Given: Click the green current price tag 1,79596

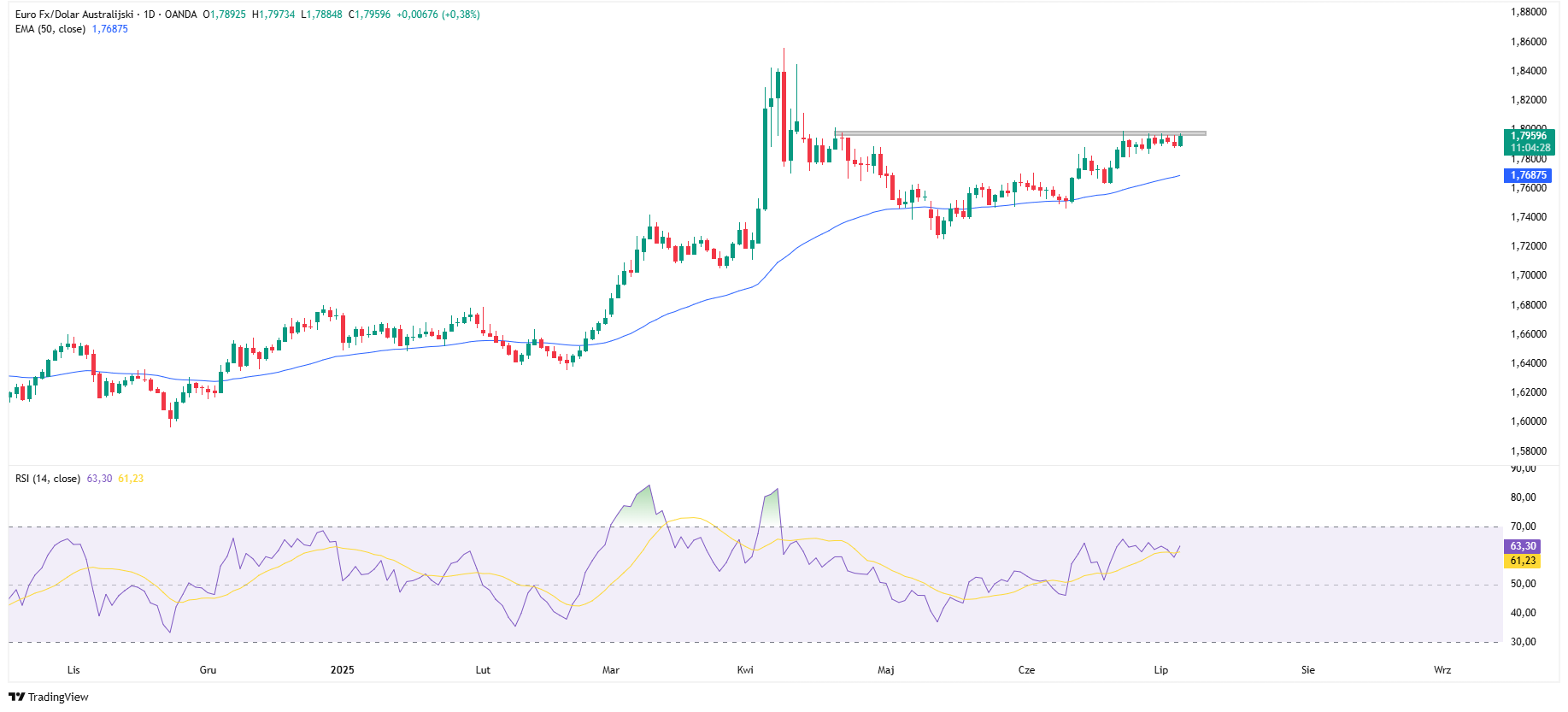Looking at the screenshot, I should 1529,136.
